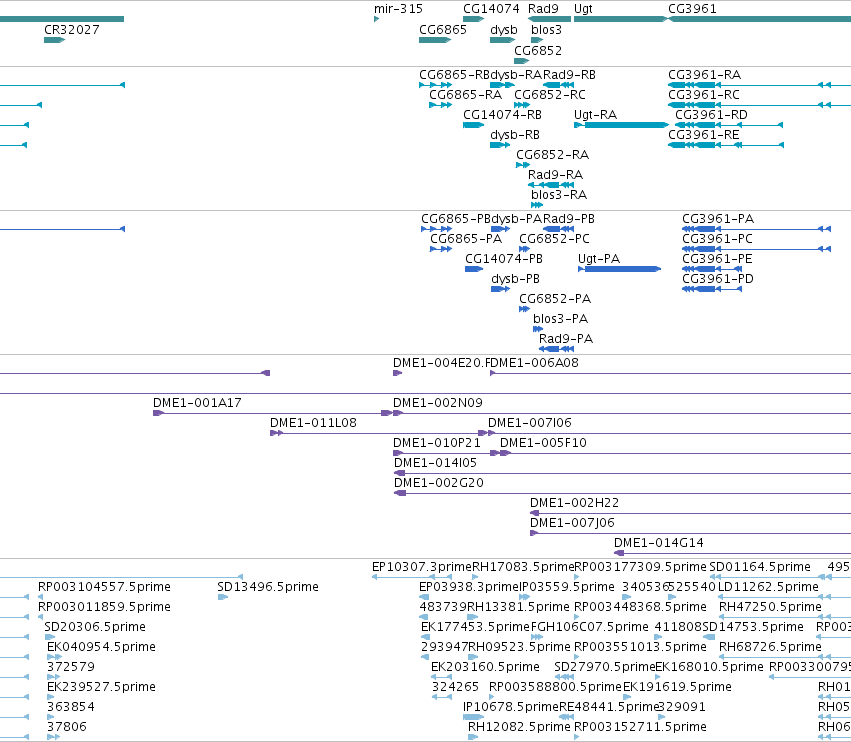Select the EK040954.5prime EST label
Screen dimensions: 851x742
[x=101, y=647]
